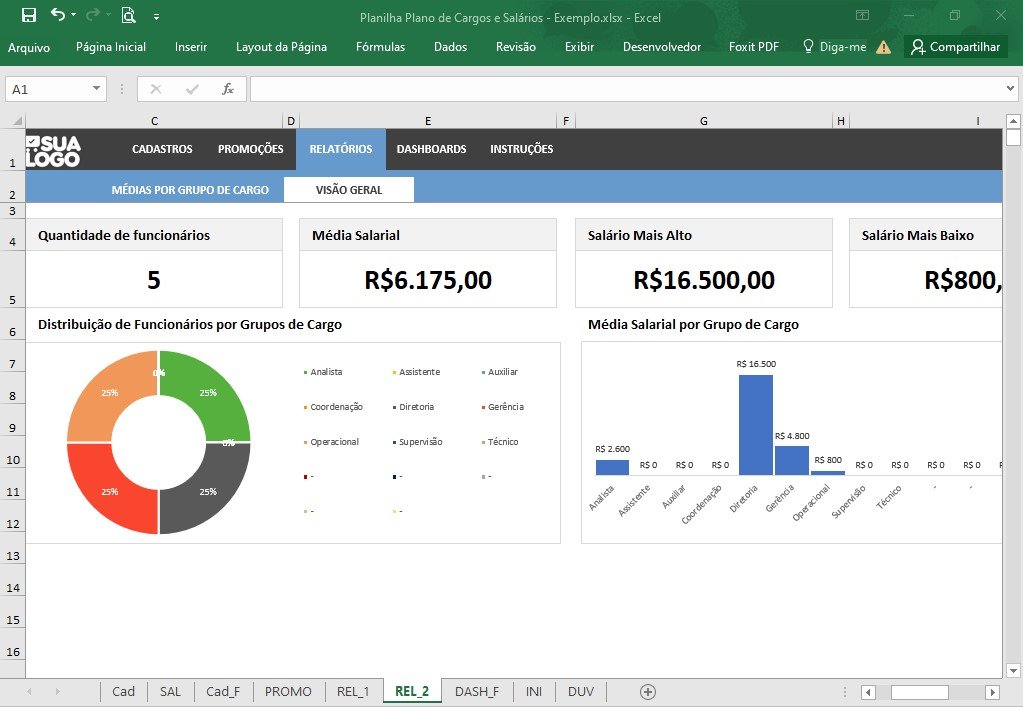
Task: Open the Dados ribbon tab
Action: pos(450,47)
